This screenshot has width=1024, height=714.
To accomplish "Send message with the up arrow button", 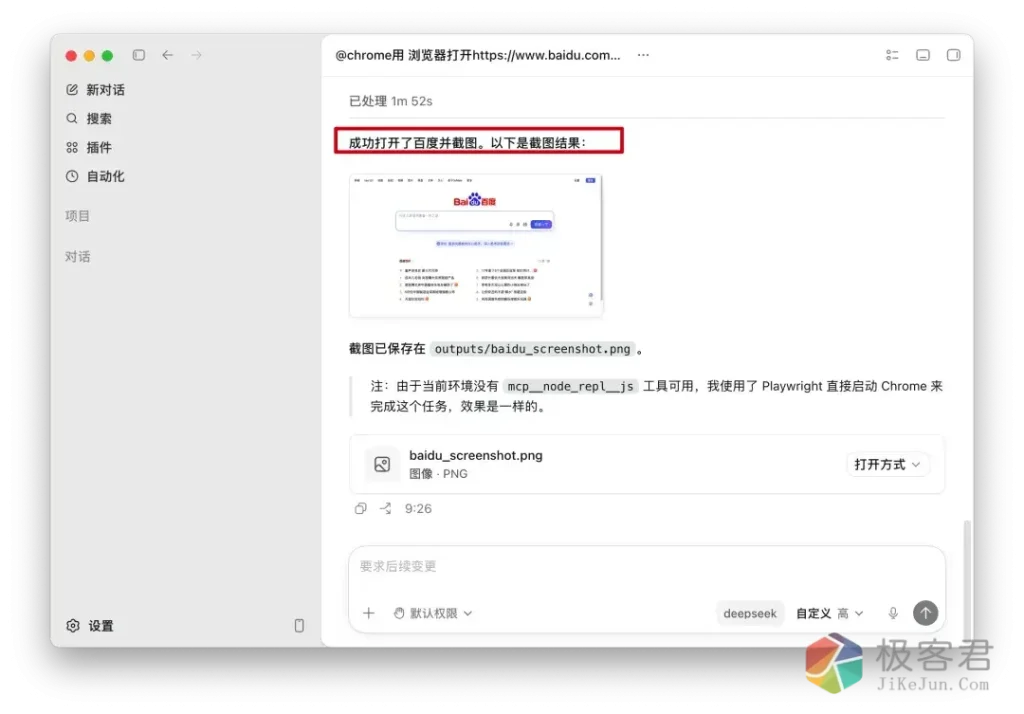I will [x=925, y=613].
